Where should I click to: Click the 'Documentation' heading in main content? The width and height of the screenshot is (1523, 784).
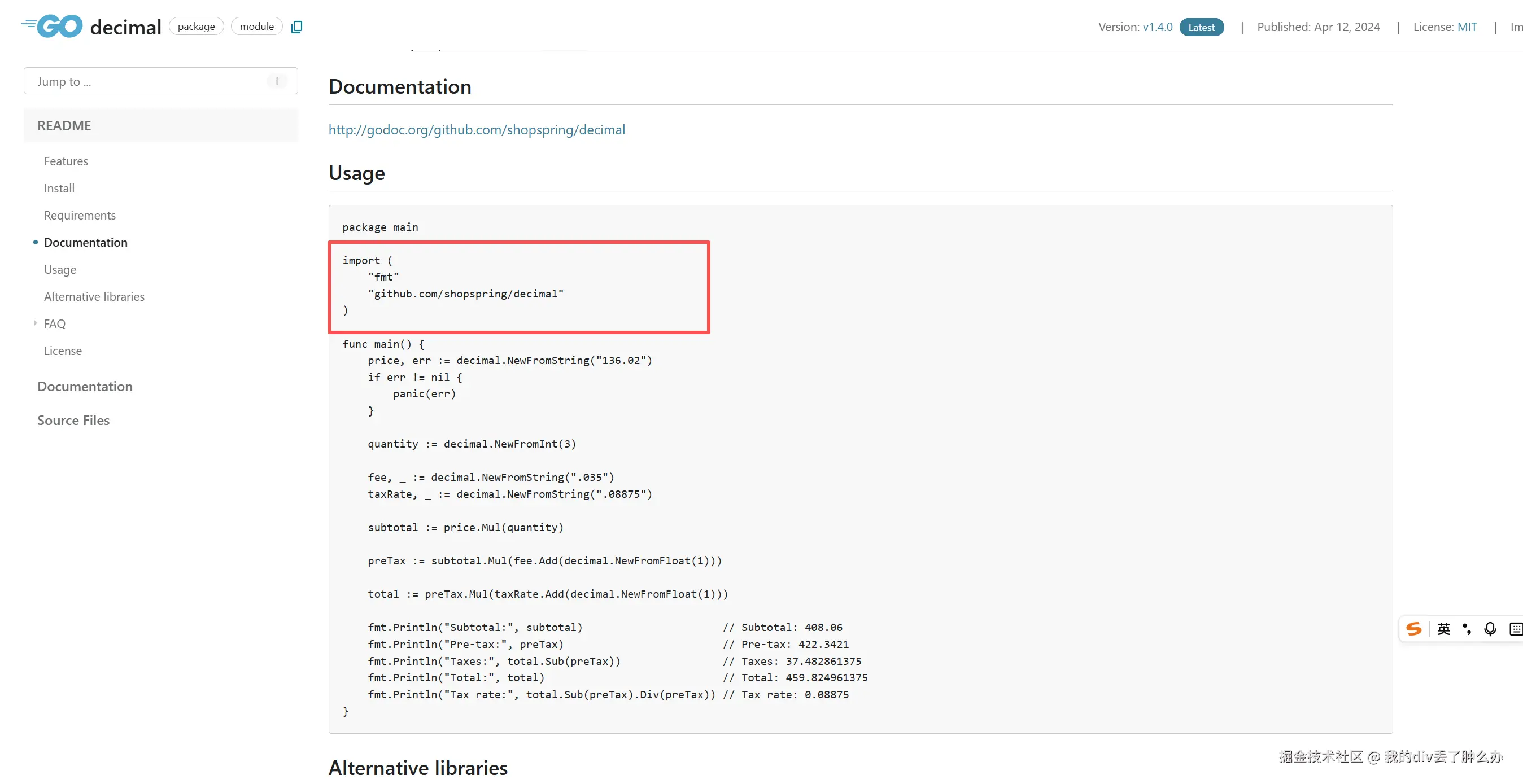pos(400,87)
